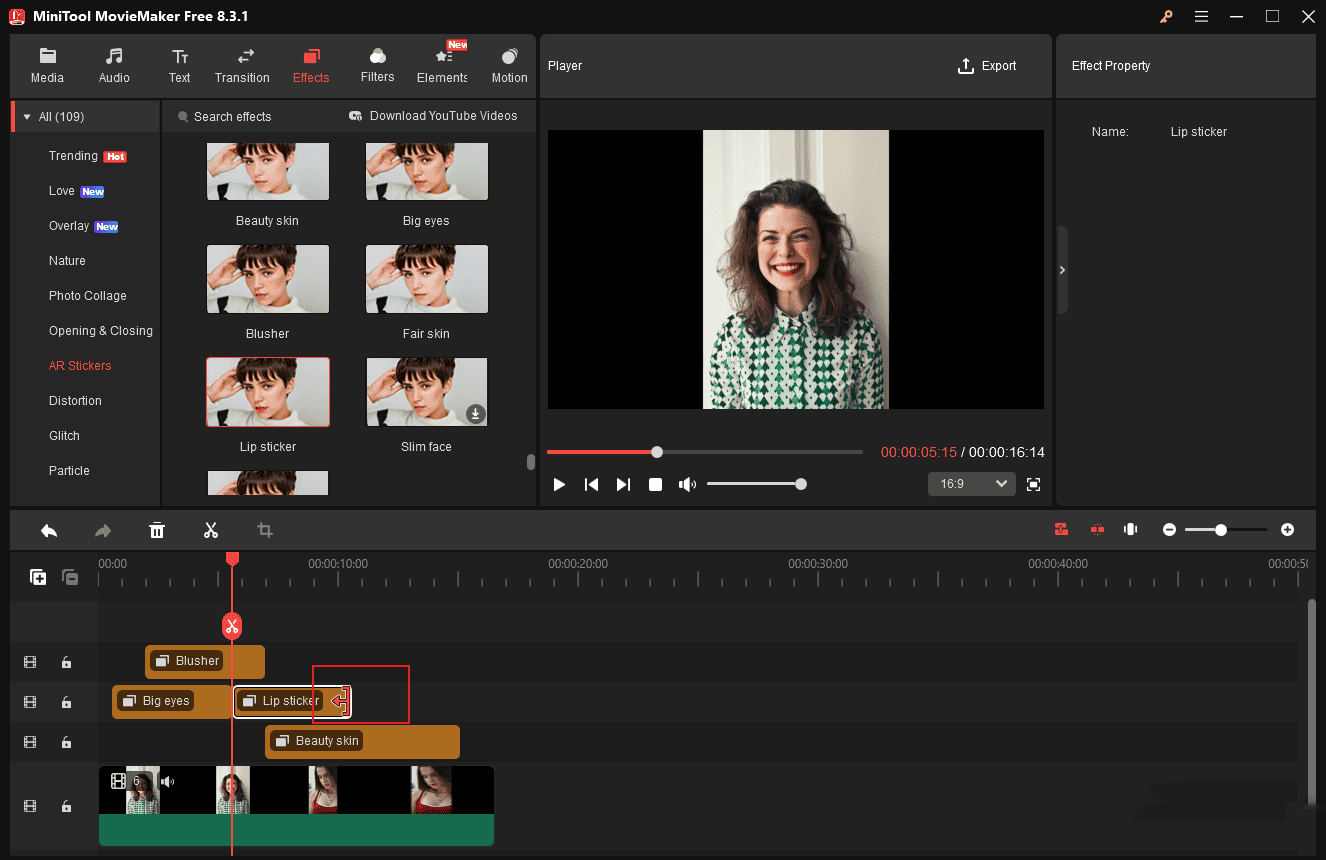Open the 16:9 aspect ratio dropdown

[970, 483]
